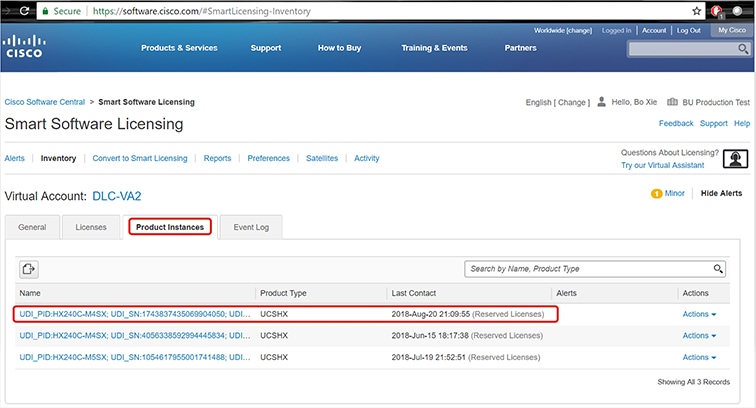Click the Cisco header search magnifier icon
Screen dimensions: 756x408
[743, 49]
